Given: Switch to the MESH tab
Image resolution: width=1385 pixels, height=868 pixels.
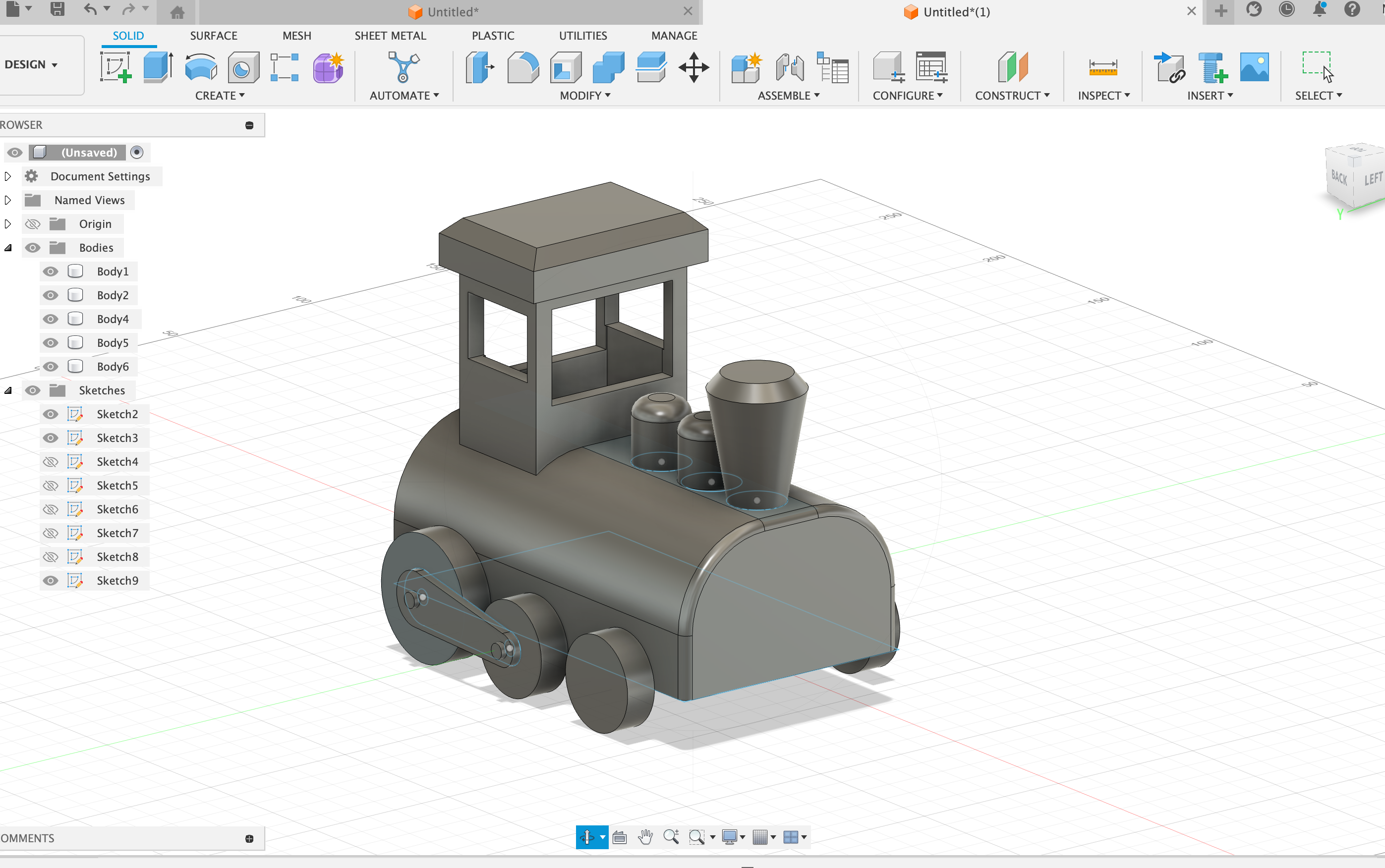Looking at the screenshot, I should pyautogui.click(x=297, y=36).
